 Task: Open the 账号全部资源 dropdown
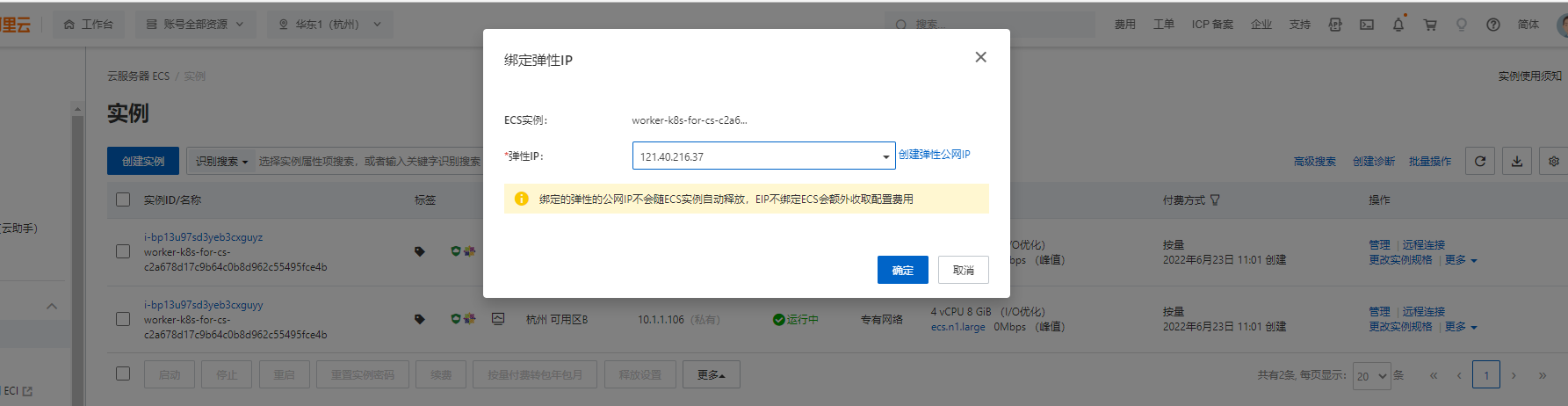[x=194, y=25]
